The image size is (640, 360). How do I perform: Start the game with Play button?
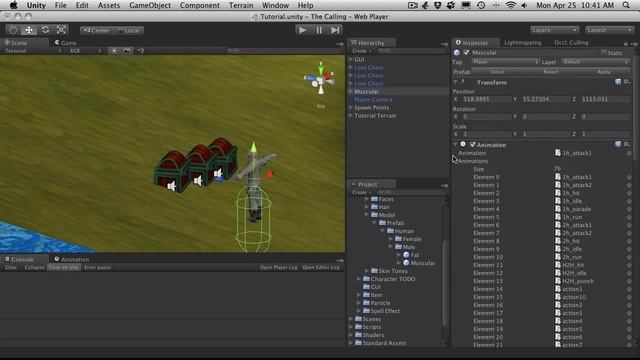pyautogui.click(x=302, y=30)
